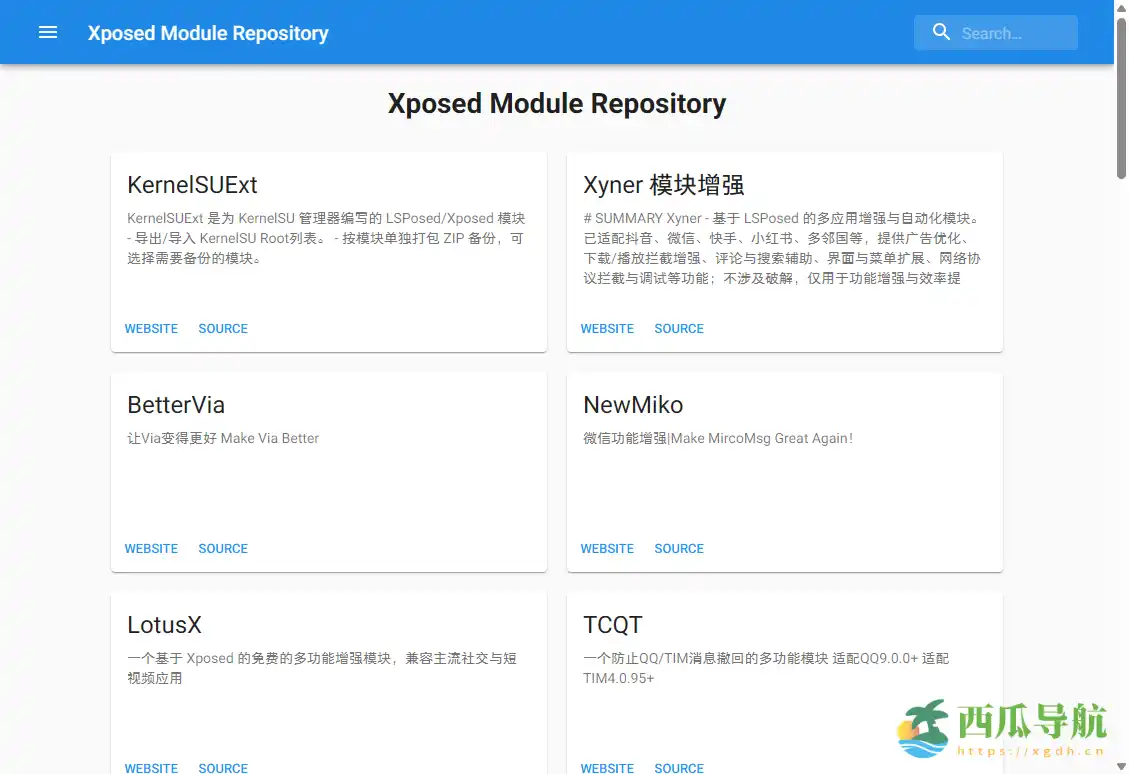Open the SOURCE link for KernelSUExt

pyautogui.click(x=223, y=328)
